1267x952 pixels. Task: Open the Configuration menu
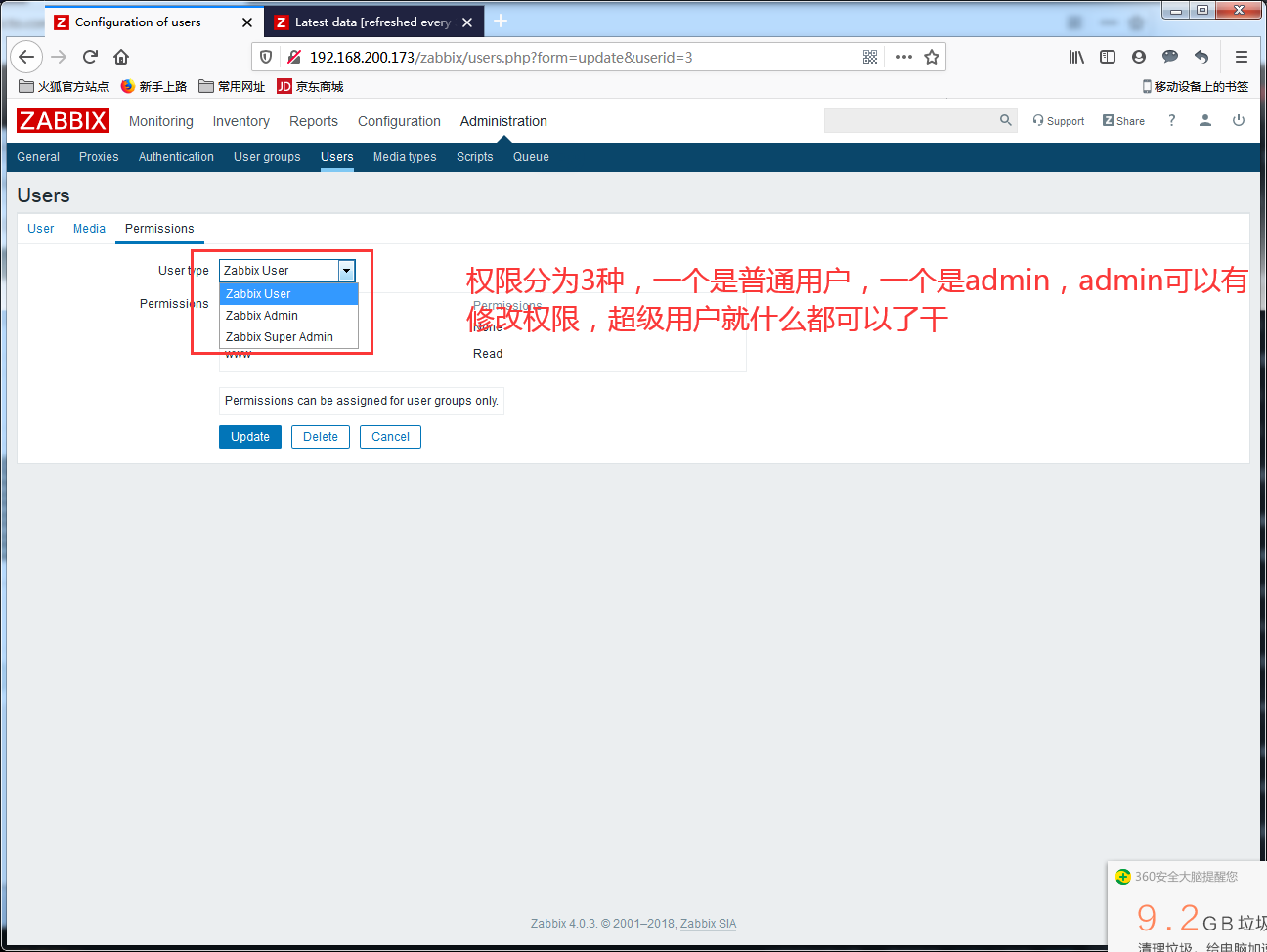coord(399,121)
